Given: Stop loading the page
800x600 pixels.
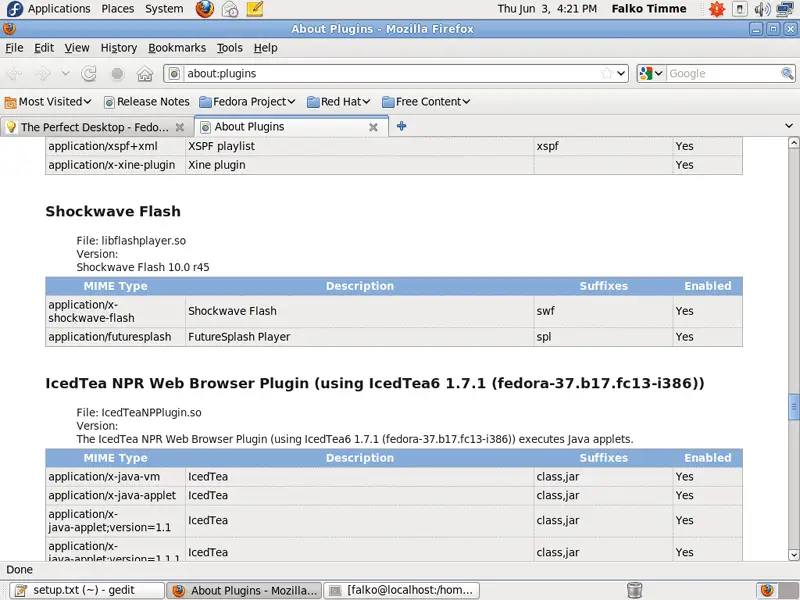Looking at the screenshot, I should [117, 73].
